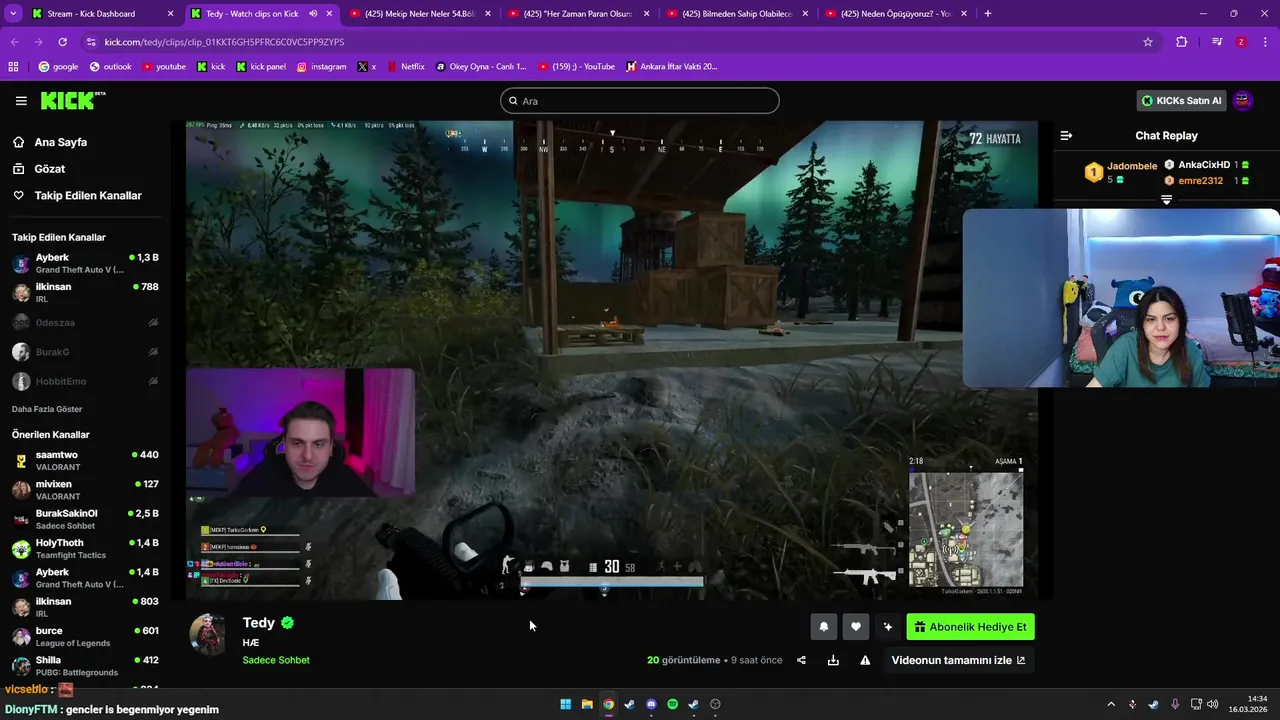The height and width of the screenshot is (720, 1280).
Task: Open followed channel ilkinsan with 788 viewers
Action: click(85, 293)
